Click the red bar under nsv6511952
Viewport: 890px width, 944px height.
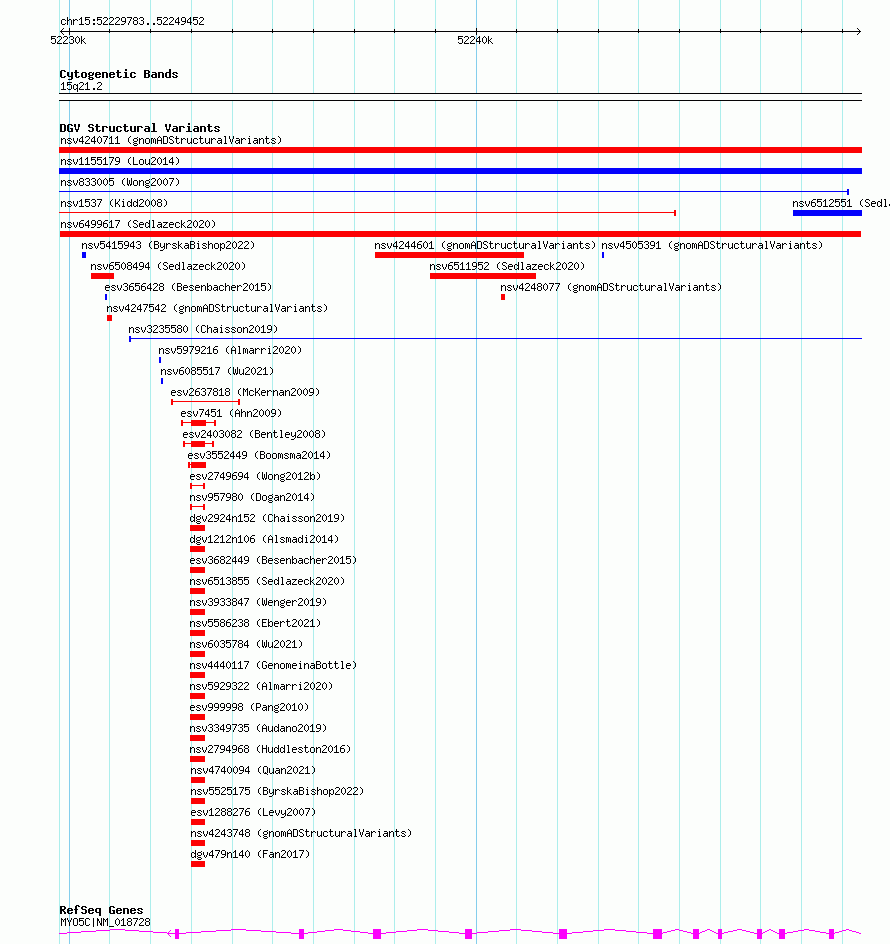click(483, 276)
